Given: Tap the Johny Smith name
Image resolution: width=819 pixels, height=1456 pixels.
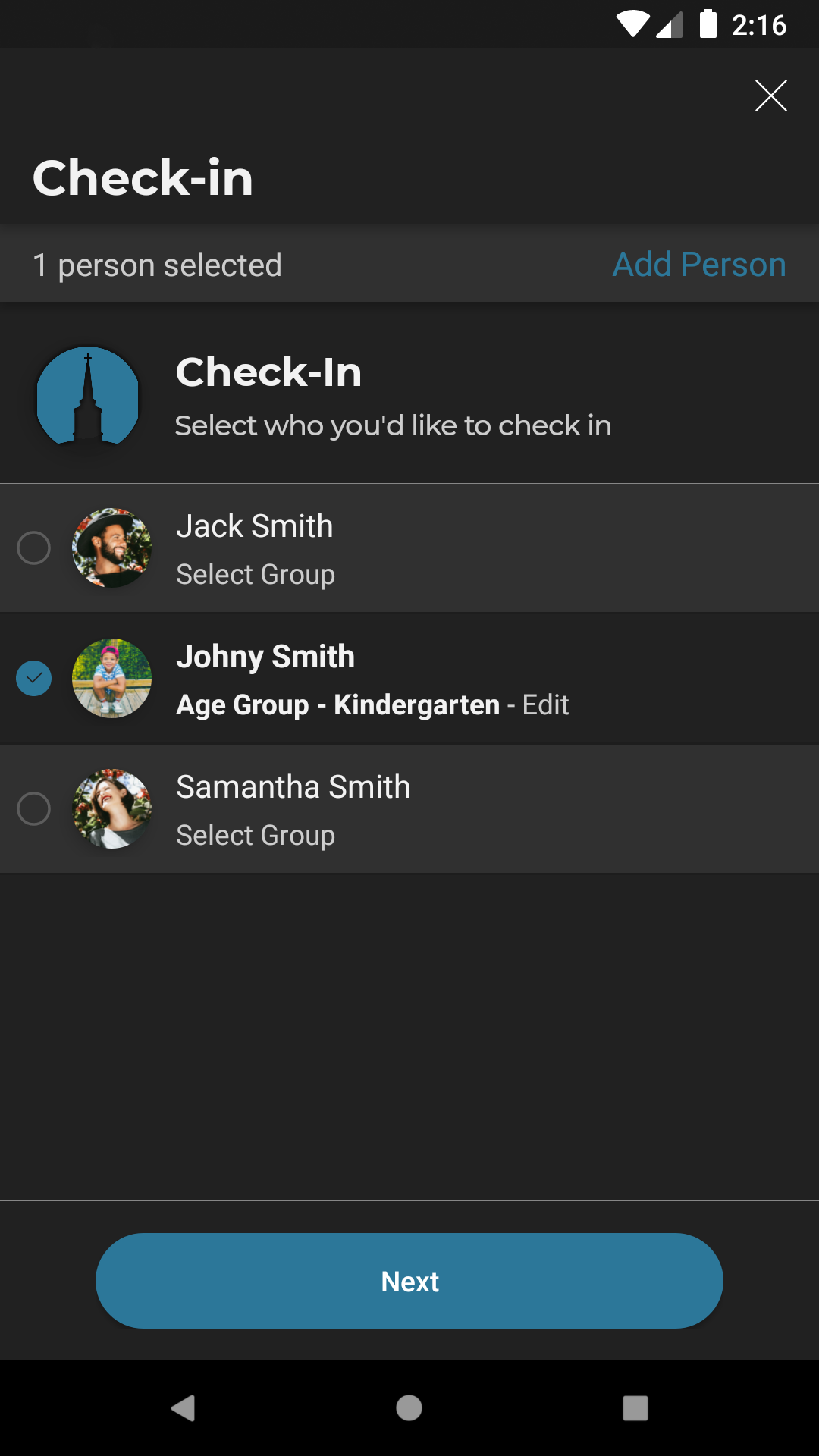Looking at the screenshot, I should click(265, 657).
